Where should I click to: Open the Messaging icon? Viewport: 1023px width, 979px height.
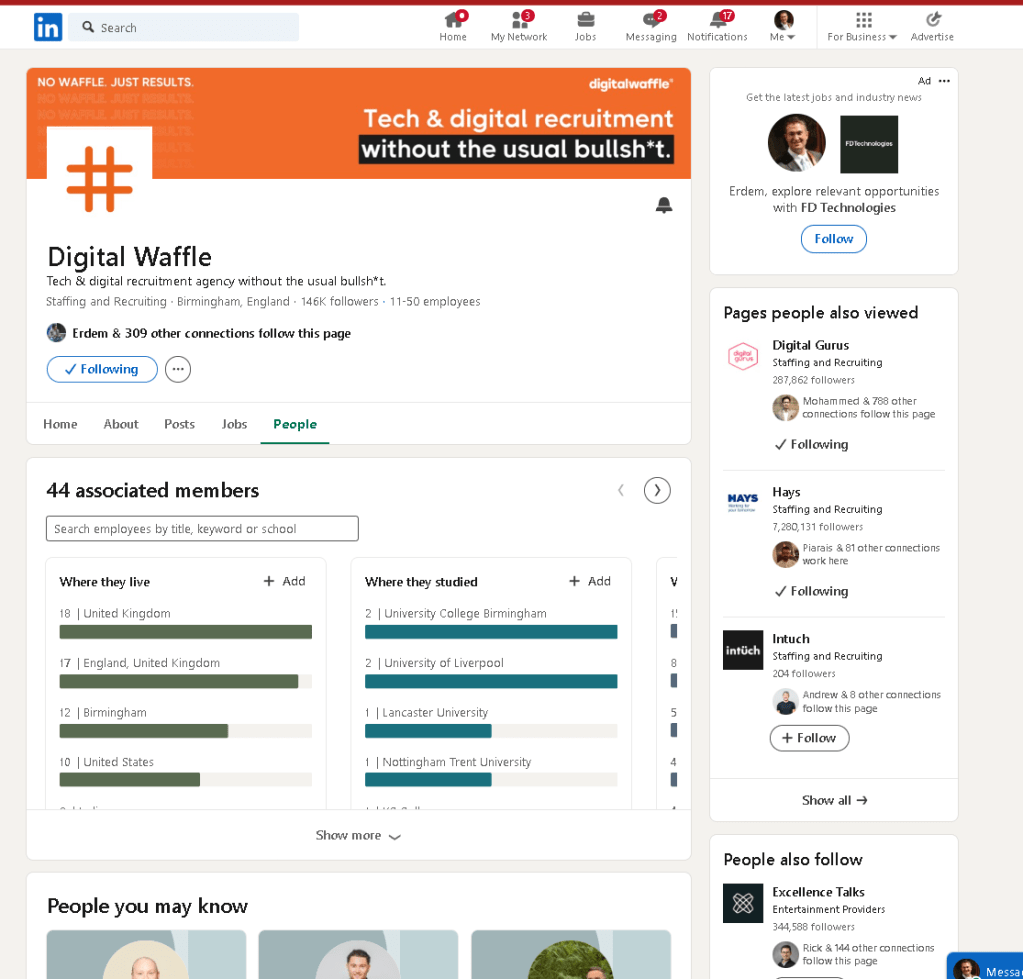[x=650, y=27]
